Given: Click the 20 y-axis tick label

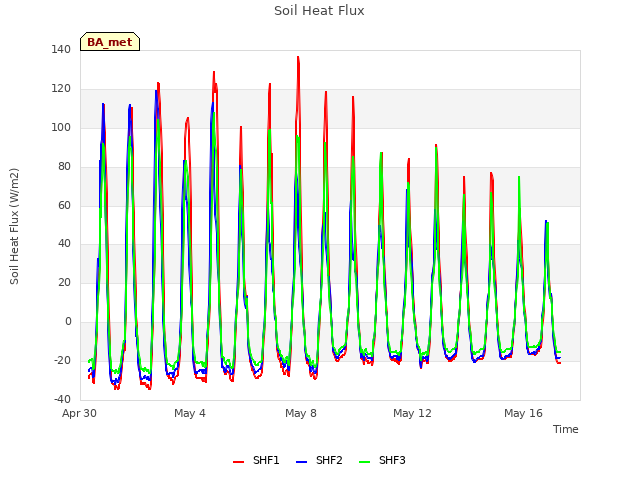Looking at the screenshot, I should 64,282.
